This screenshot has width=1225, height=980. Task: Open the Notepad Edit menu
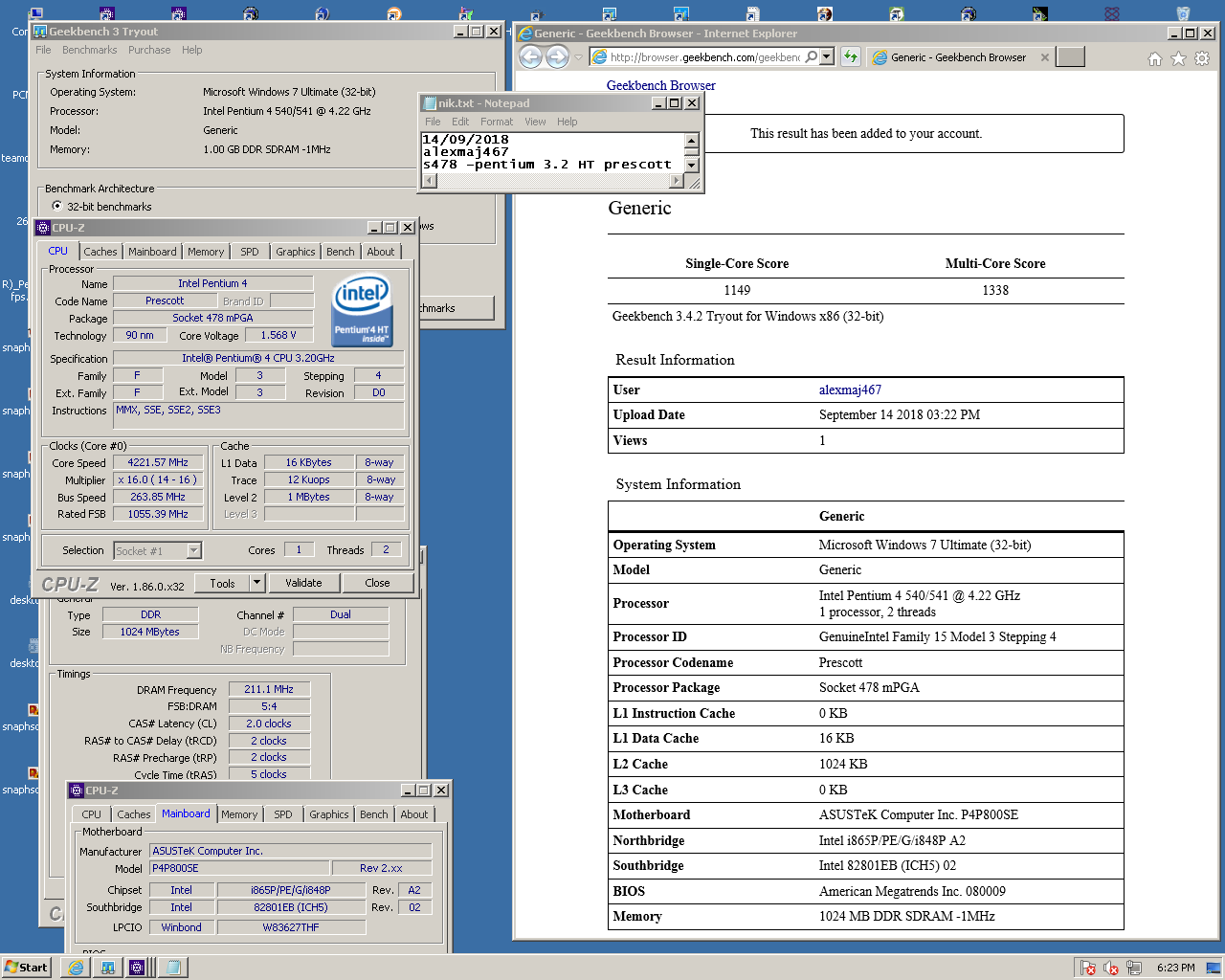pyautogui.click(x=460, y=122)
